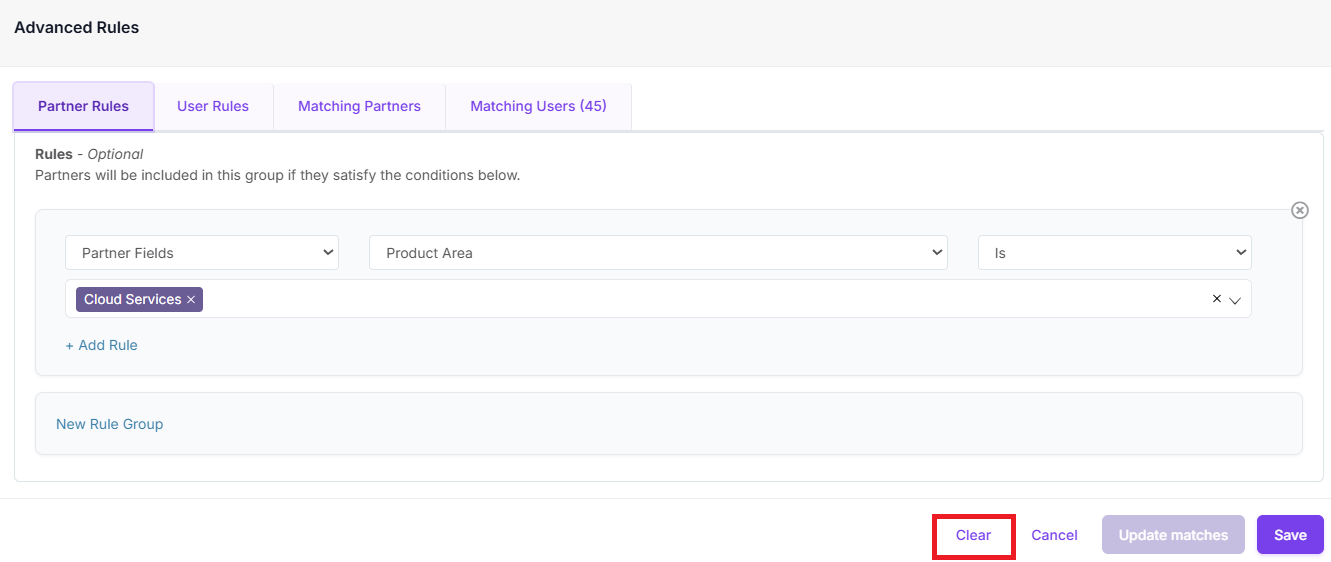Go to the Matching Users (45) tab
This screenshot has height=562, width=1331.
click(x=538, y=106)
